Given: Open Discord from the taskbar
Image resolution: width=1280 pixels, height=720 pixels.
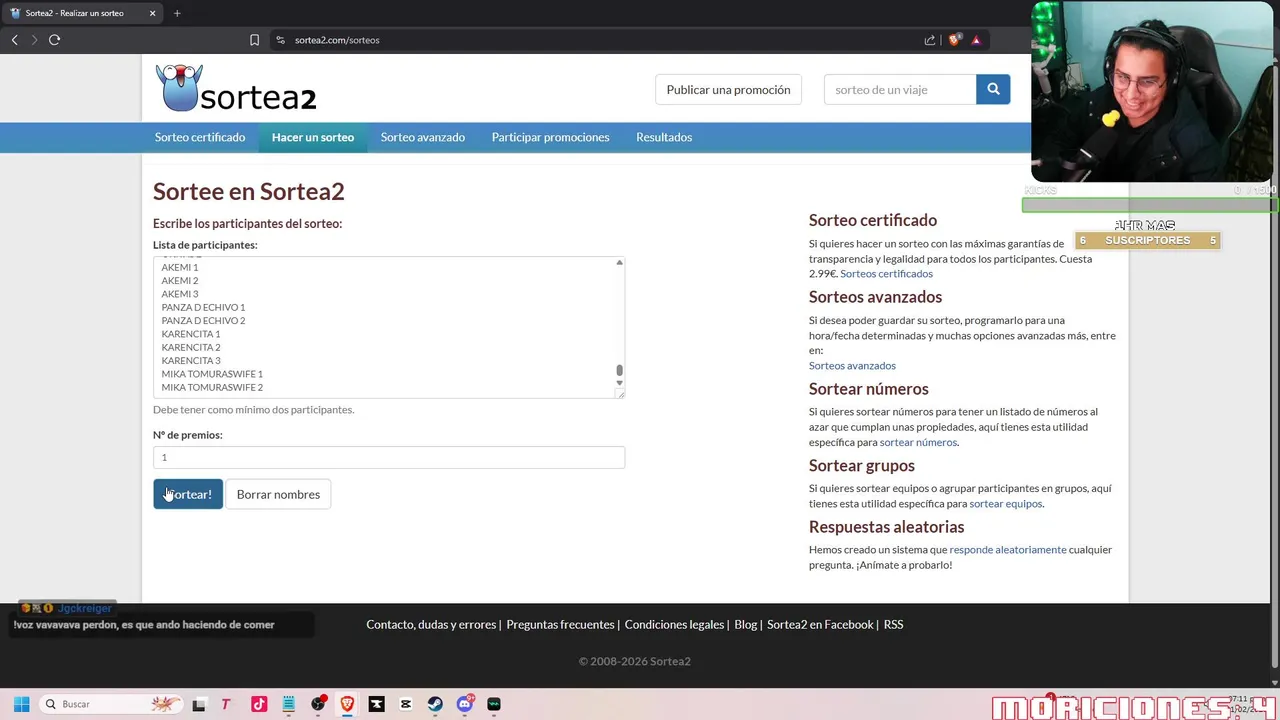Looking at the screenshot, I should tap(465, 704).
